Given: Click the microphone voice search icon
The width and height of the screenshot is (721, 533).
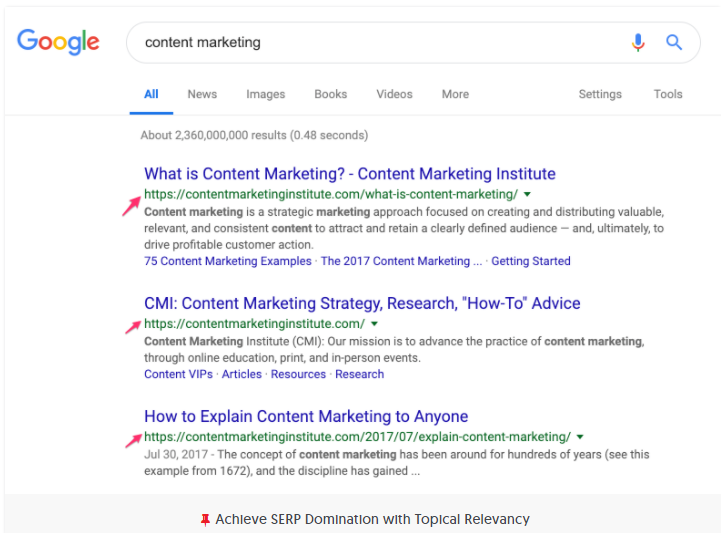Looking at the screenshot, I should (x=638, y=42).
